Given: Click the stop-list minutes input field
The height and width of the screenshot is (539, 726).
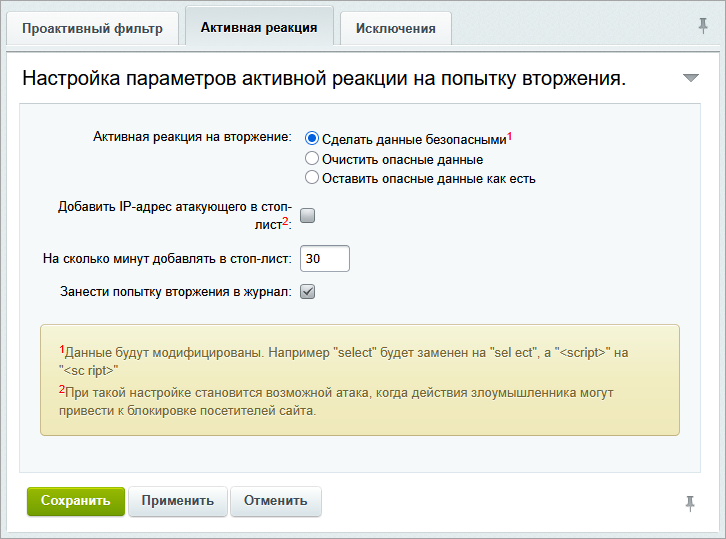Looking at the screenshot, I should point(324,258).
